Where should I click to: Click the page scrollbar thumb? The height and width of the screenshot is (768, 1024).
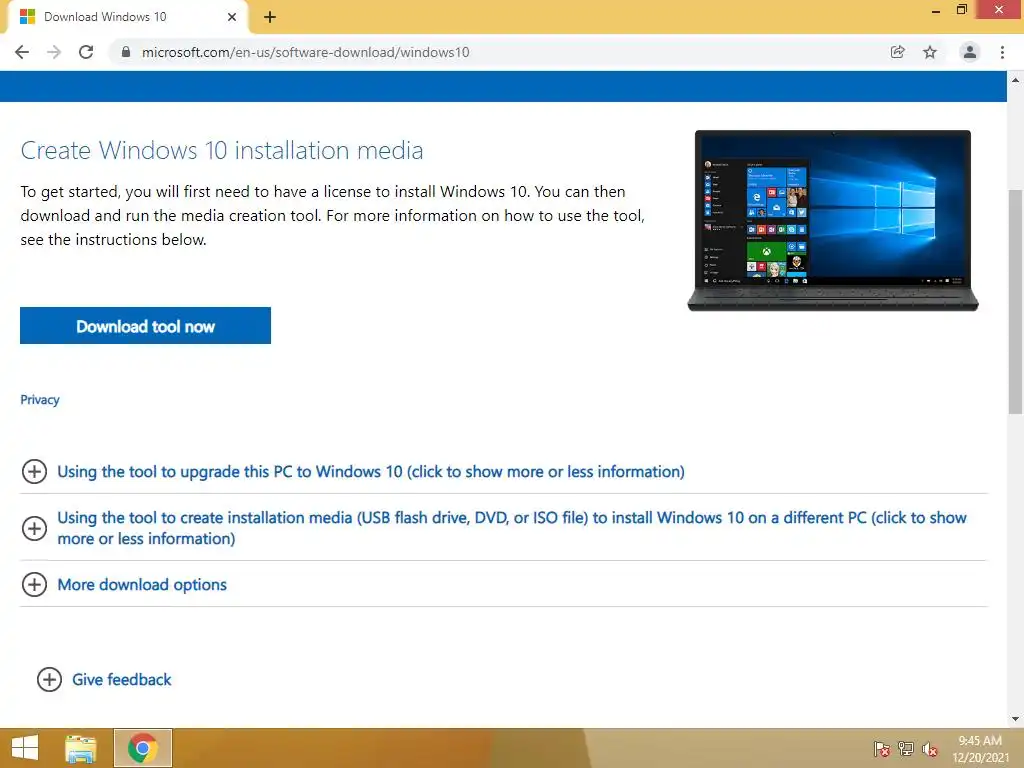tap(1015, 302)
